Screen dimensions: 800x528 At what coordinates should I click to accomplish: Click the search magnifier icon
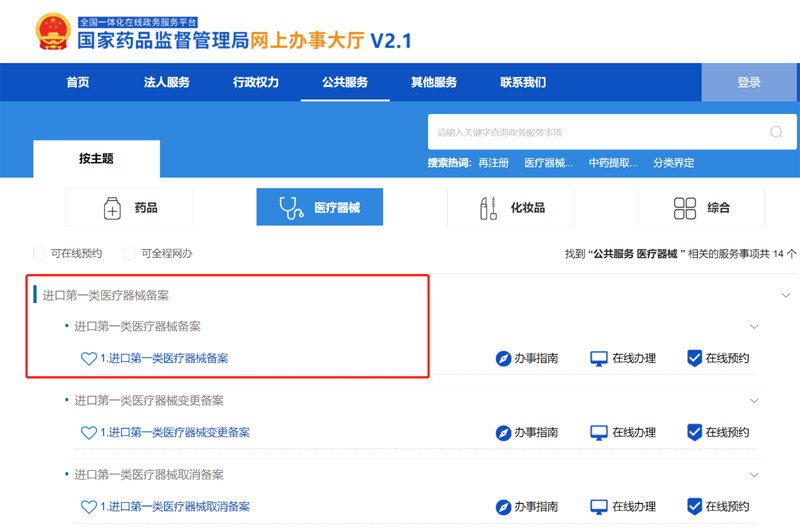click(776, 132)
